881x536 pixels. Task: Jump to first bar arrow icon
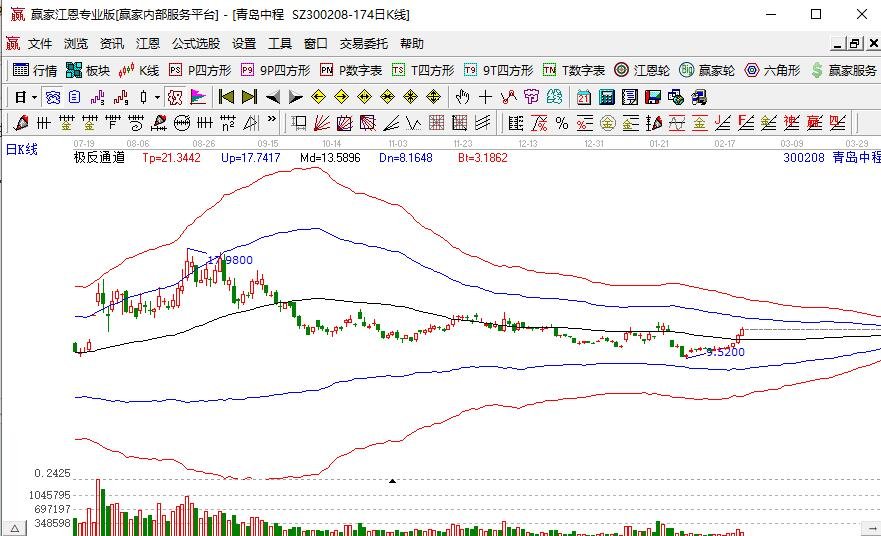tap(226, 97)
